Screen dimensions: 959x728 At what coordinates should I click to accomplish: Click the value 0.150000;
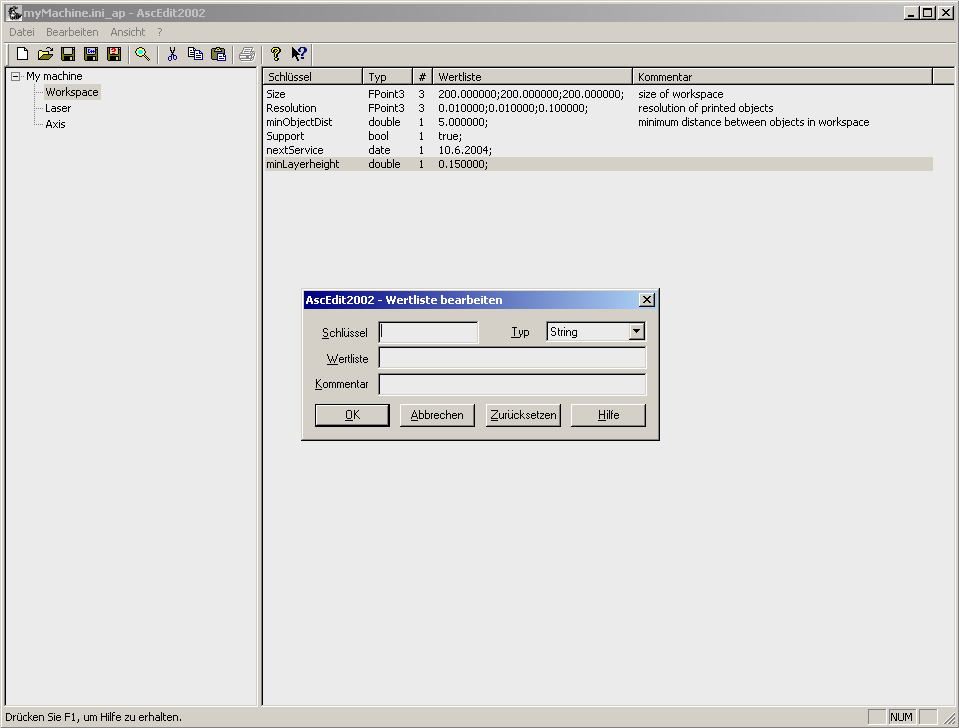point(463,164)
